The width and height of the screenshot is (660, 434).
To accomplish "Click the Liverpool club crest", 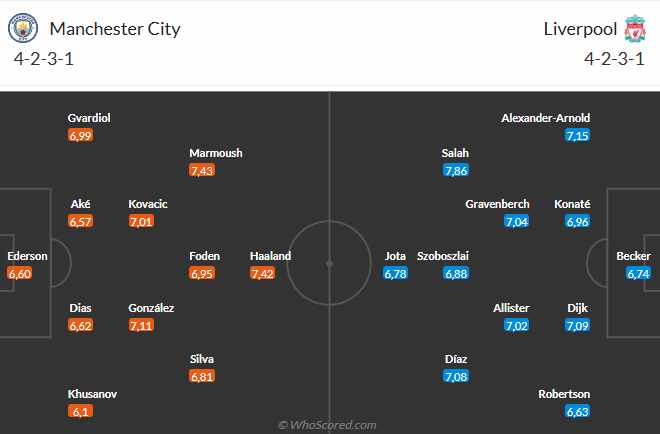I will (x=635, y=28).
